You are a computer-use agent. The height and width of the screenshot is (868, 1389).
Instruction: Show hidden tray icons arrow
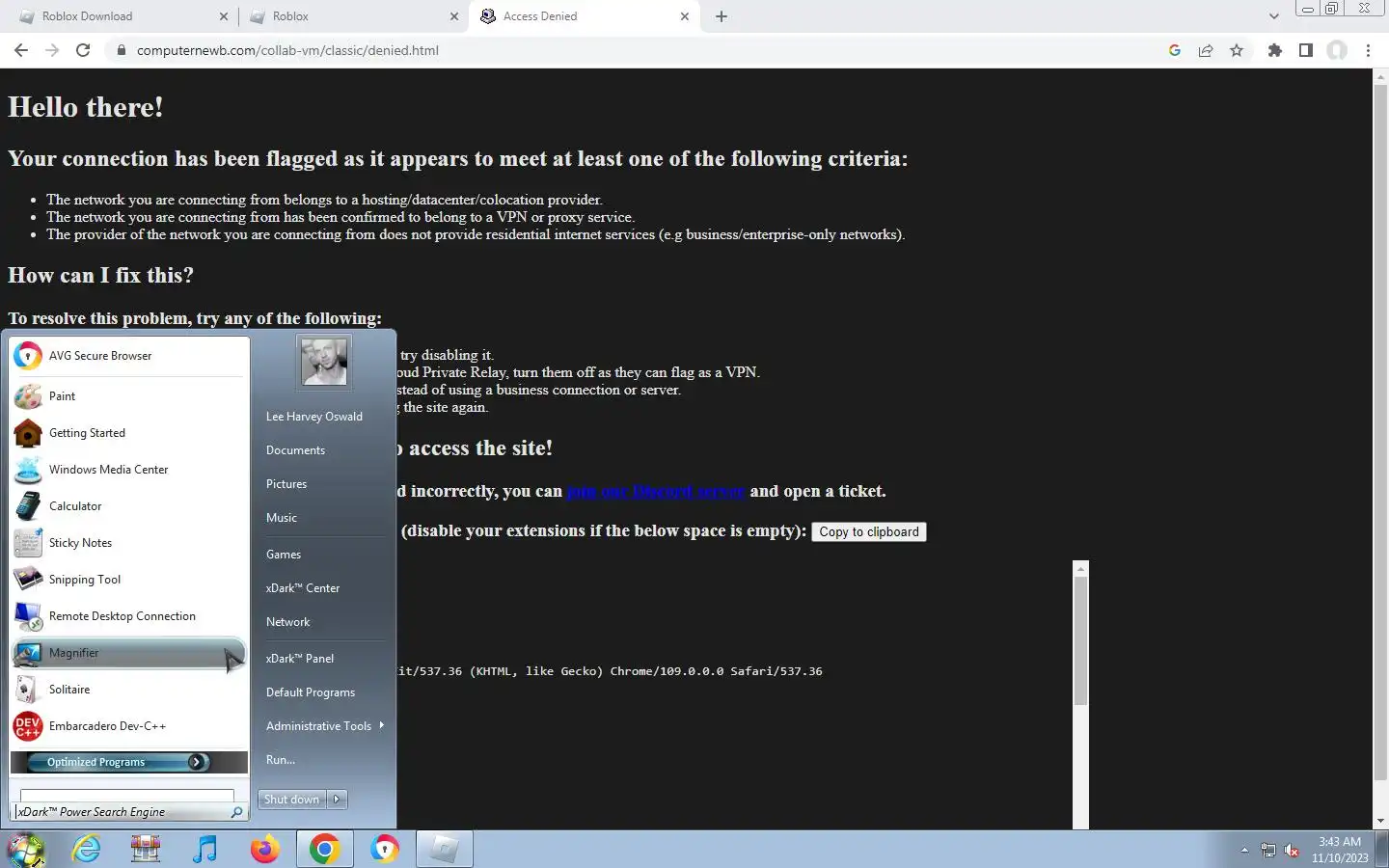(x=1244, y=850)
